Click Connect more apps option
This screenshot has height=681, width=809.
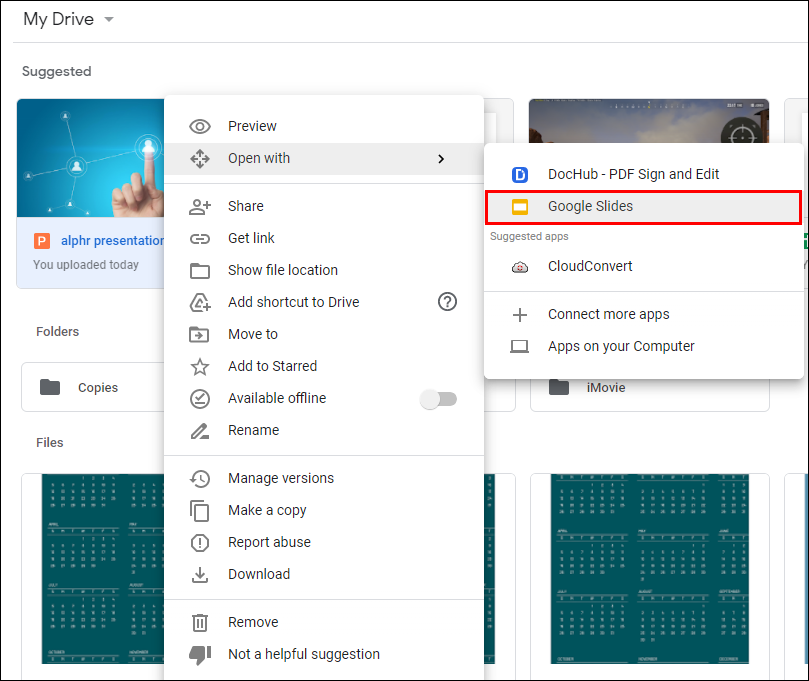tap(608, 314)
